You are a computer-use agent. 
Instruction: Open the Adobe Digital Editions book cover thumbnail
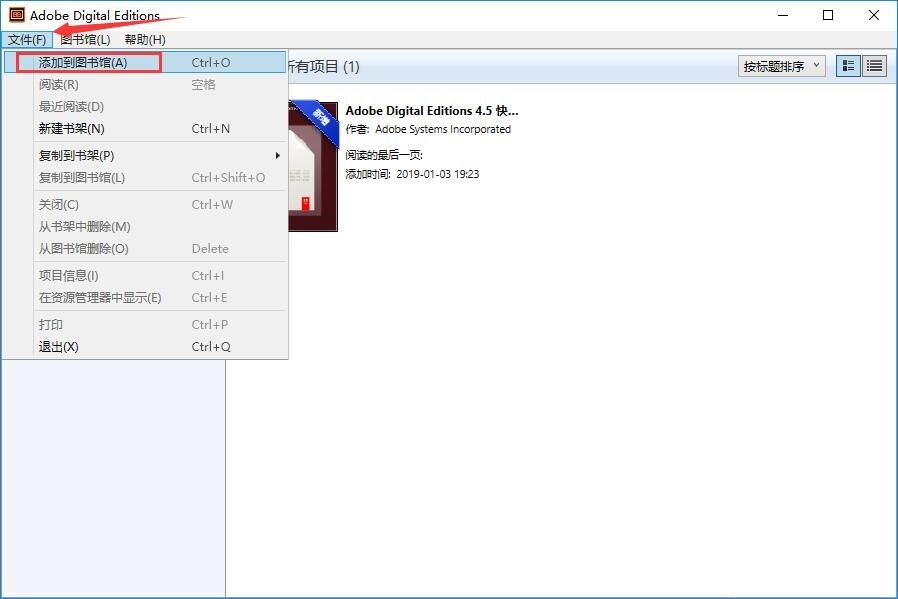(x=313, y=167)
